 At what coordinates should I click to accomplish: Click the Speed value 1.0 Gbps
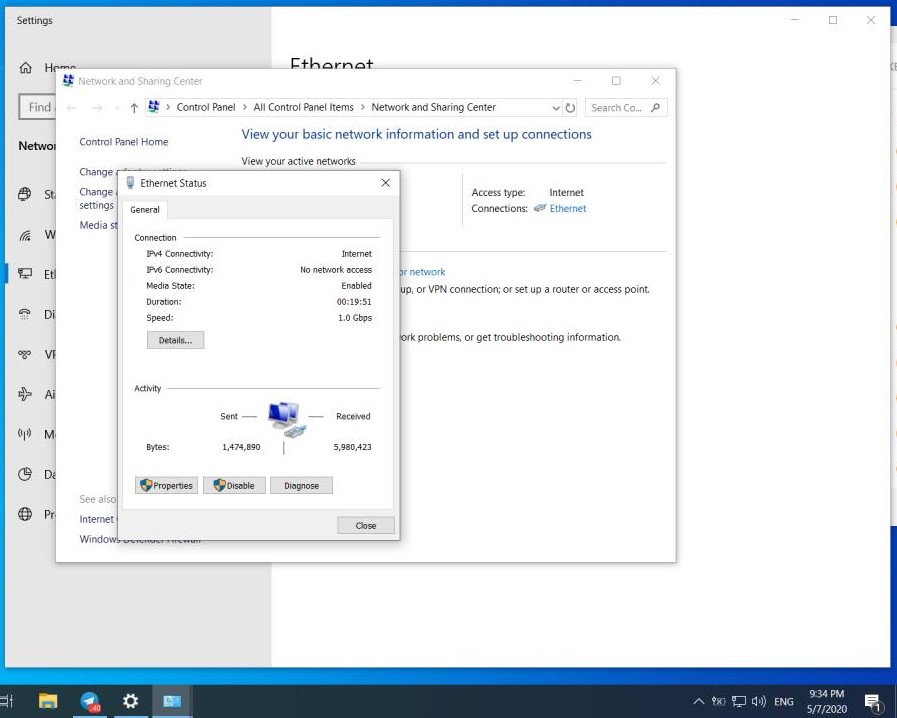[355, 318]
